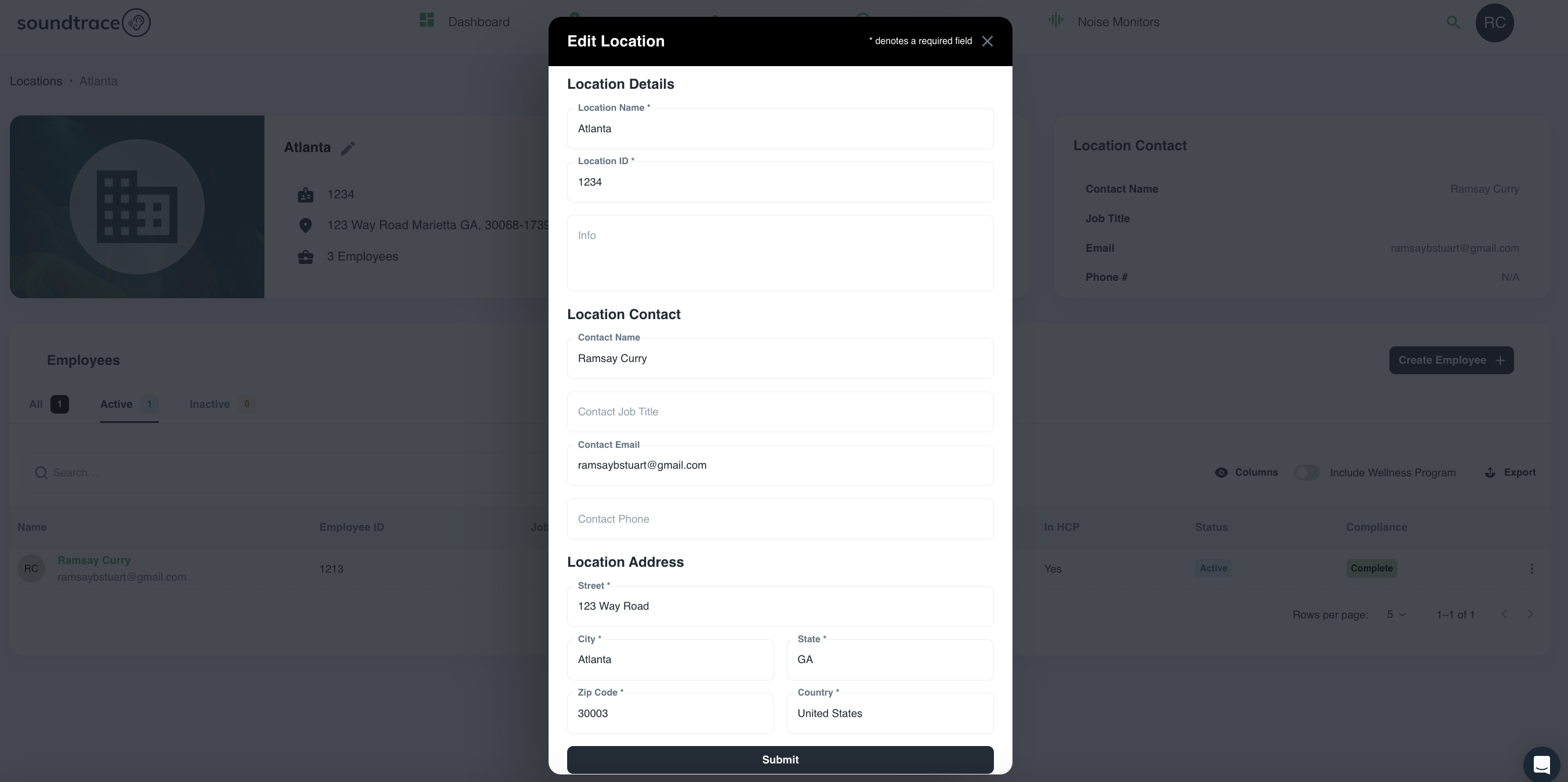This screenshot has width=1568, height=782.
Task: Go to next page arrow
Action: (1530, 614)
